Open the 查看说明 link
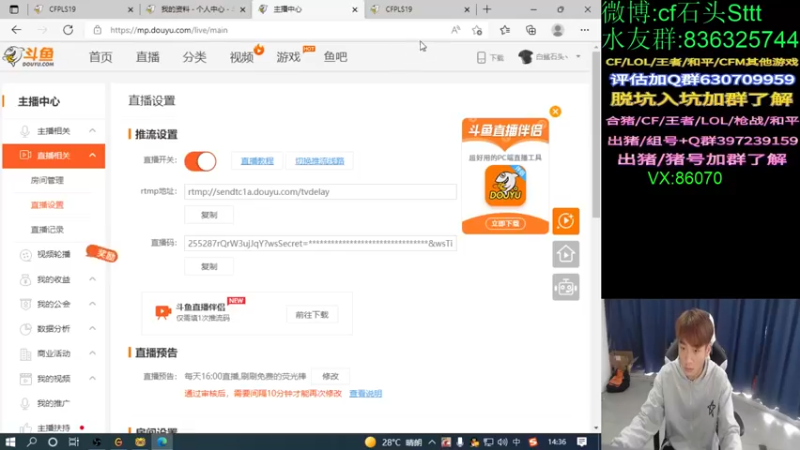This screenshot has width=800, height=450. (365, 393)
